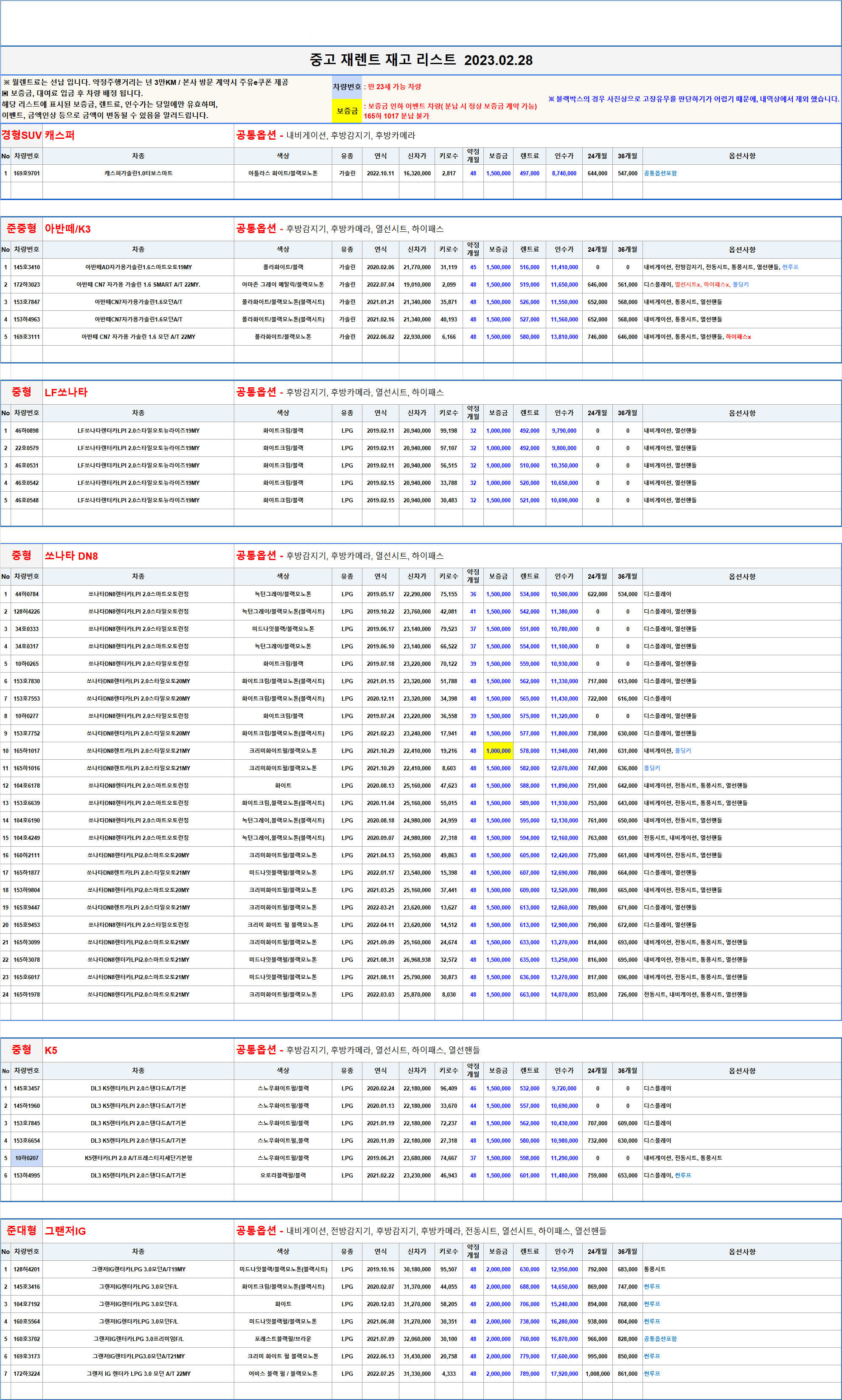Click vehicle number 145하1960
The image size is (842, 1400).
coord(27,1106)
